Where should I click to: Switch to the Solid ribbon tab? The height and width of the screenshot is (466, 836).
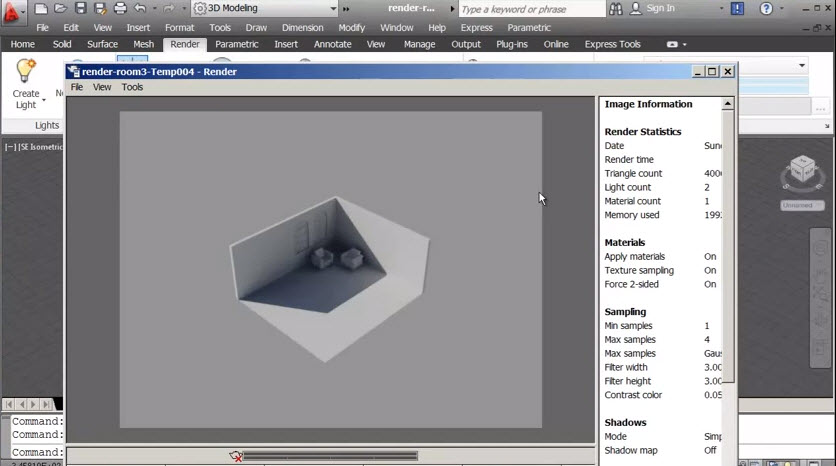pyautogui.click(x=62, y=44)
